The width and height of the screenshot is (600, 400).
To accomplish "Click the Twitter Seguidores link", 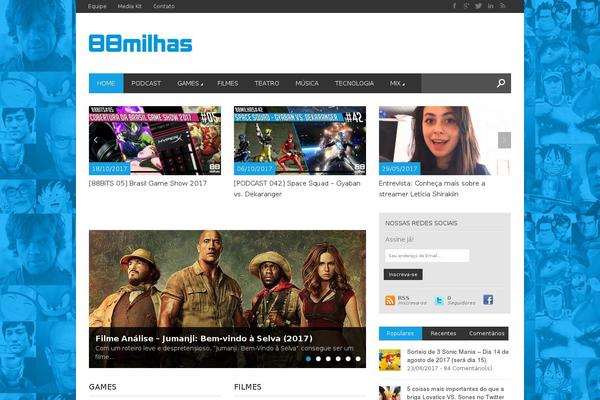I will click(461, 300).
